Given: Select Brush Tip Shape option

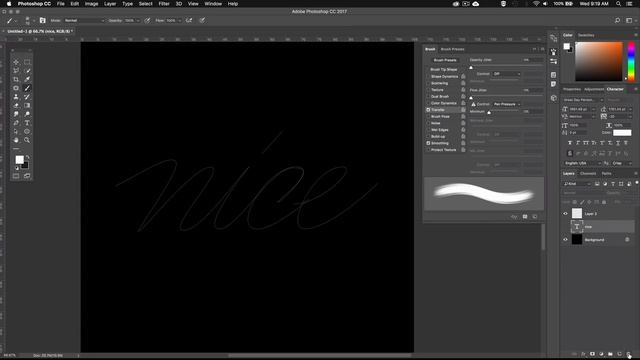Looking at the screenshot, I should (444, 70).
